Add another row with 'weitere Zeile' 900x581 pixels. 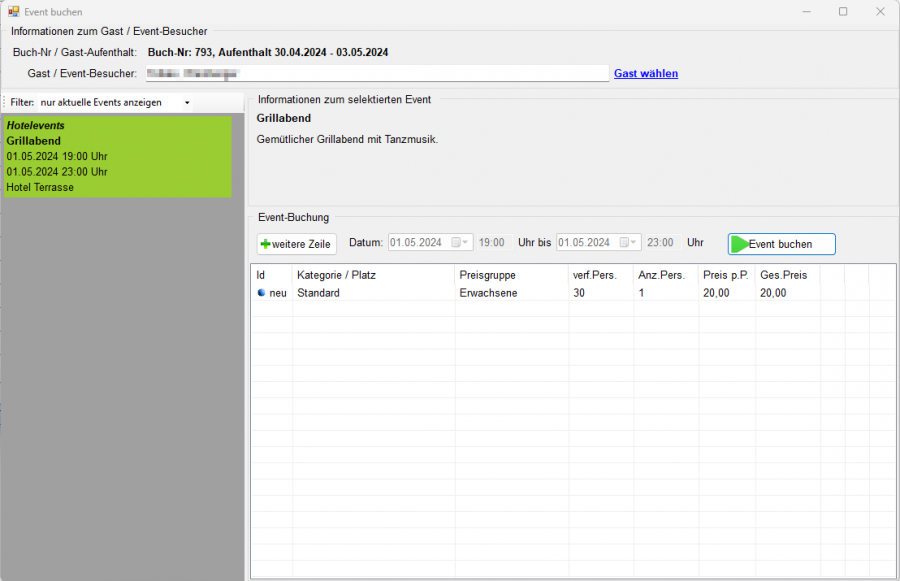297,244
